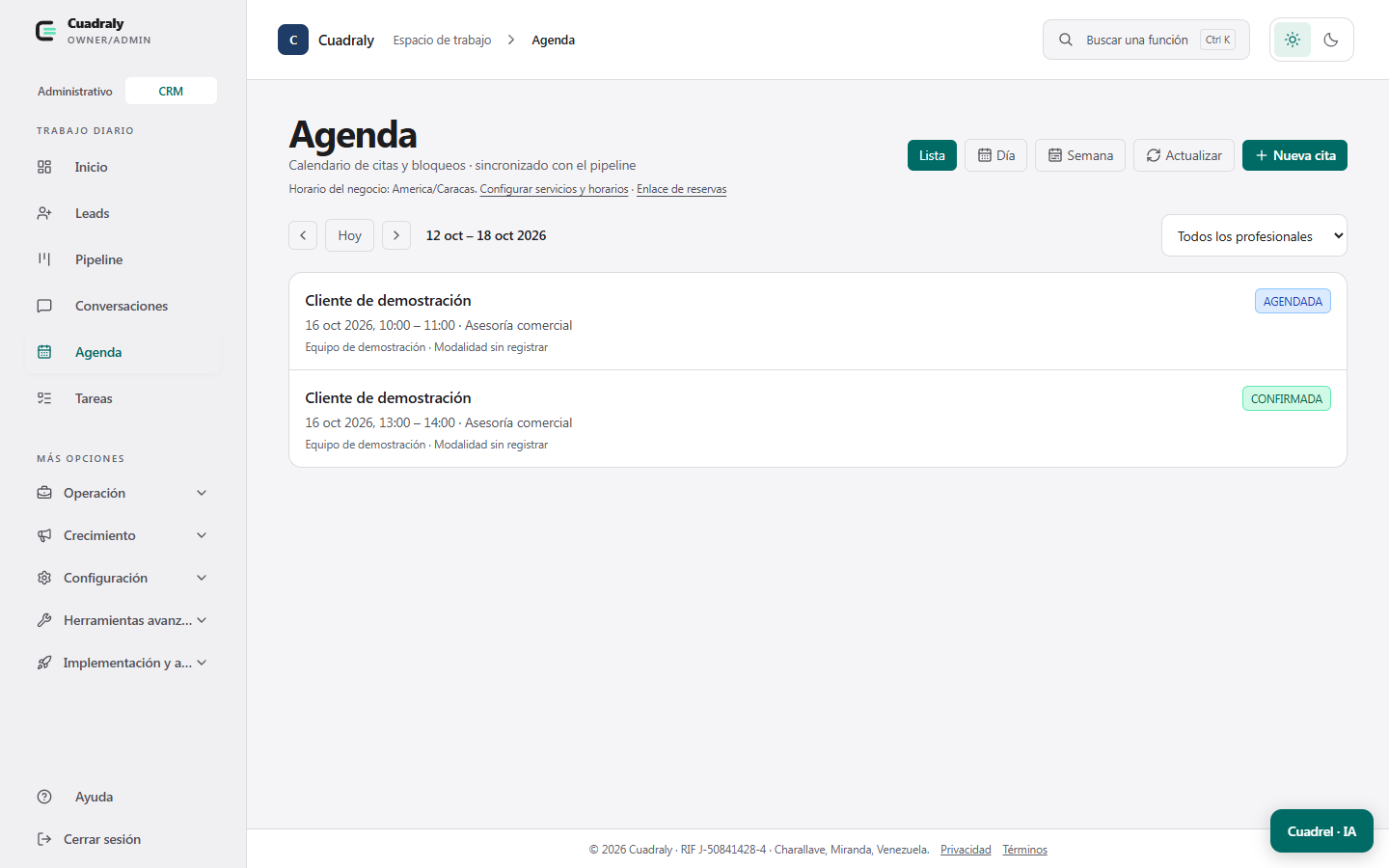Viewport: 1389px width, 868px height.
Task: Open the Cuadrel · IA assistant
Action: coord(1321,830)
